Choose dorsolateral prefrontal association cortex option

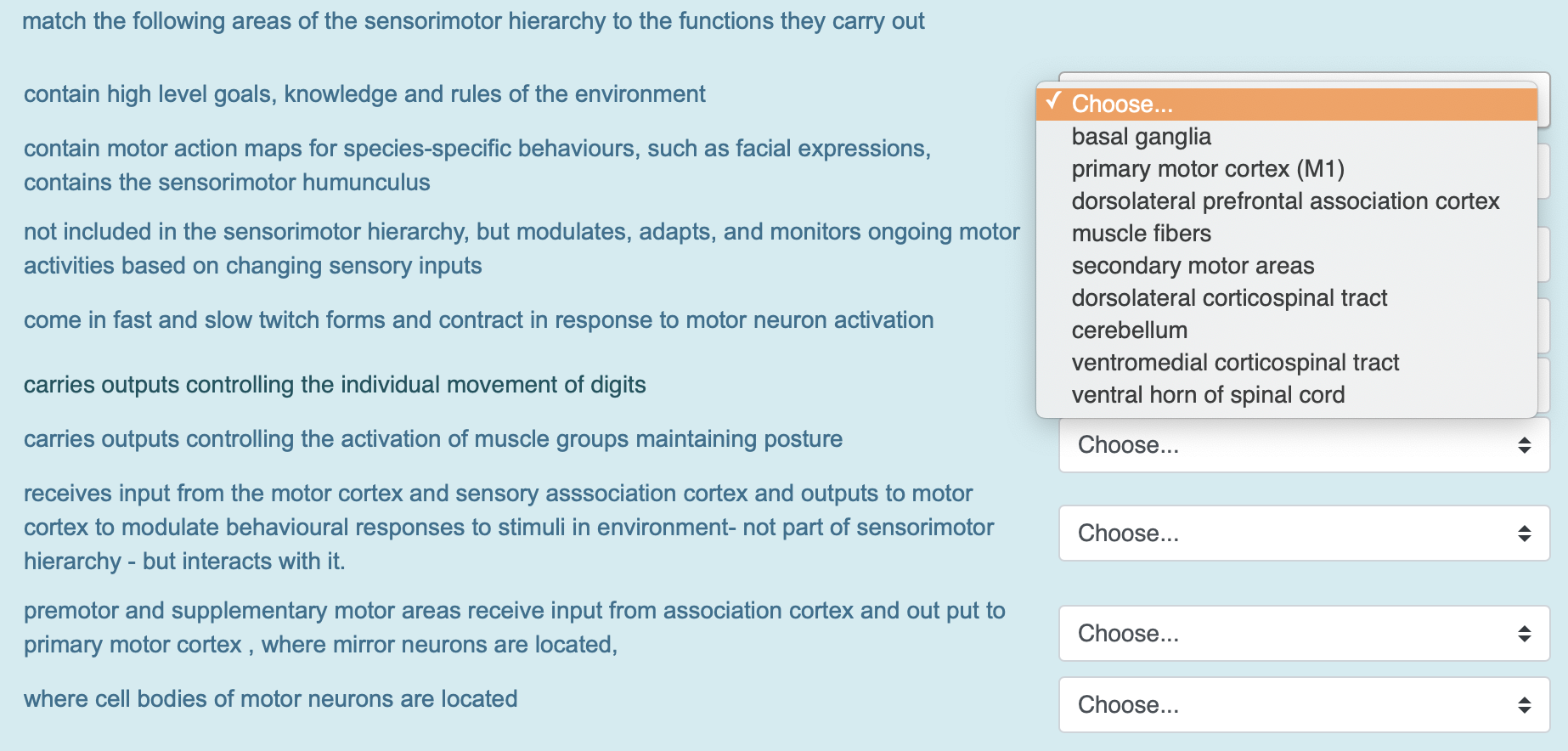pyautogui.click(x=1285, y=200)
